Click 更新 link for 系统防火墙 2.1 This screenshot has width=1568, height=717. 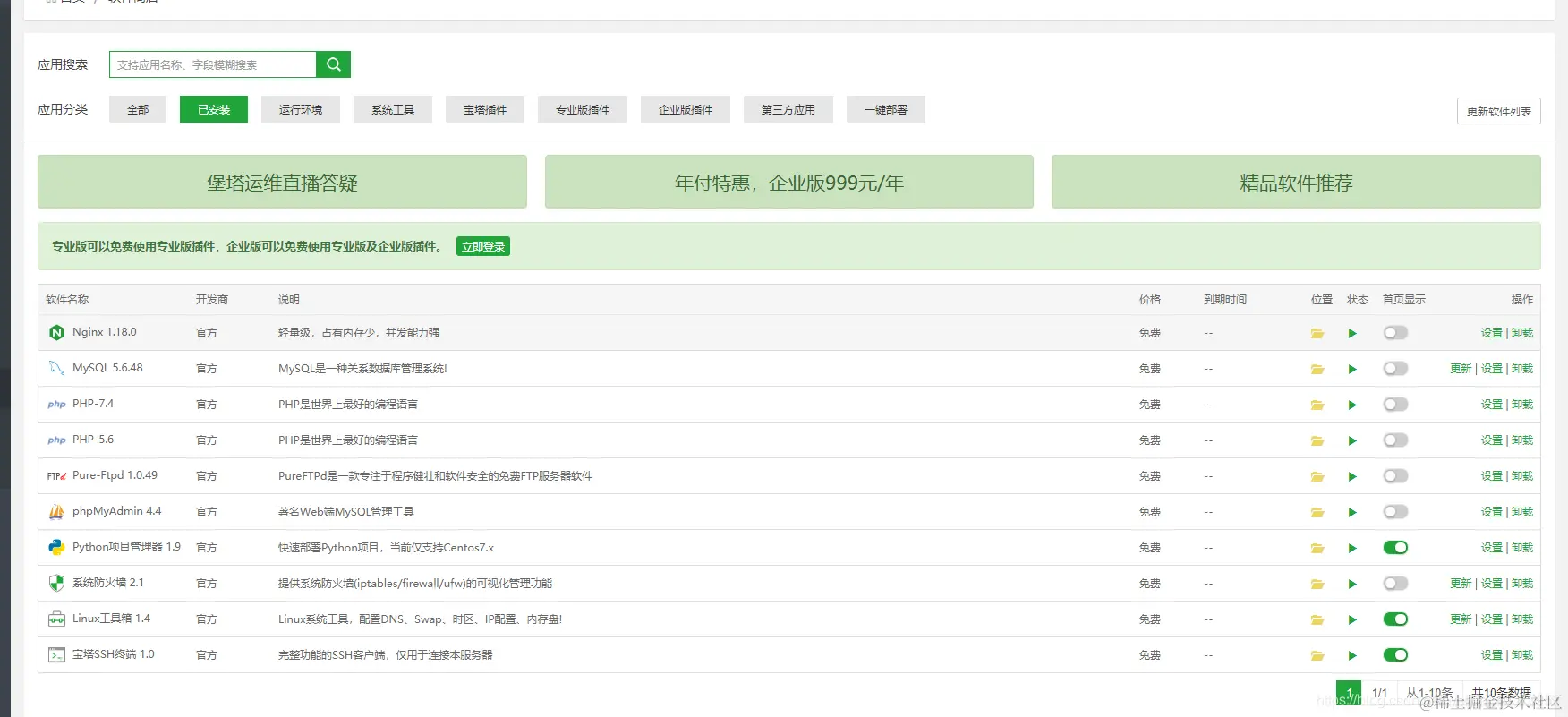[x=1461, y=584]
